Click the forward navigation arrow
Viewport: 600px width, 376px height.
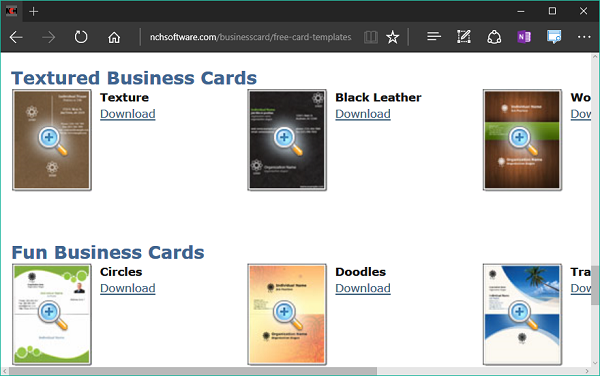pos(49,37)
